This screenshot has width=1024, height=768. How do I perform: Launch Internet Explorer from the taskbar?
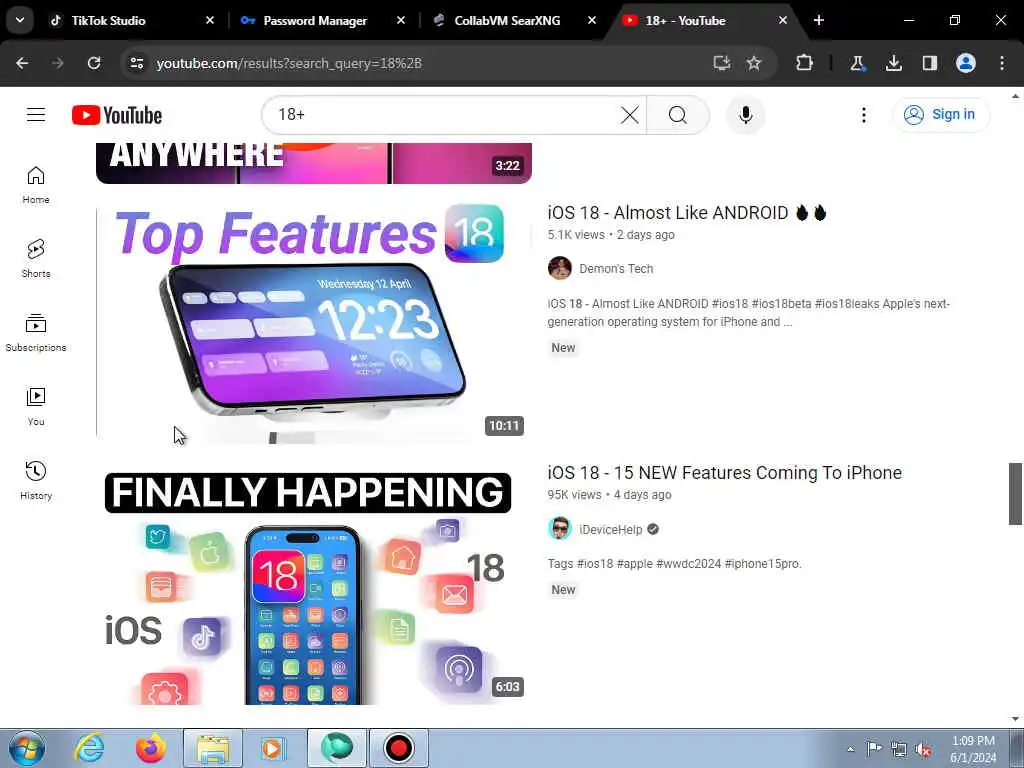point(89,748)
